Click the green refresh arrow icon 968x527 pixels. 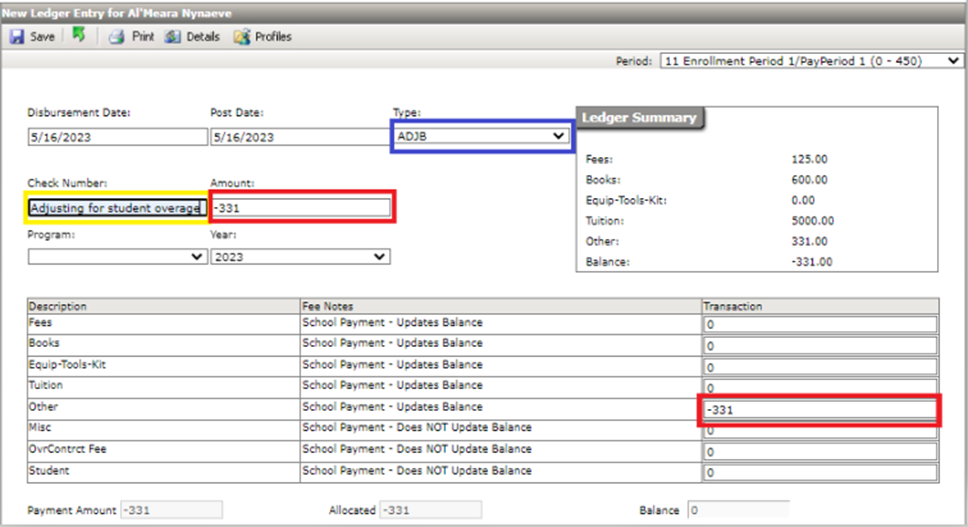click(78, 36)
